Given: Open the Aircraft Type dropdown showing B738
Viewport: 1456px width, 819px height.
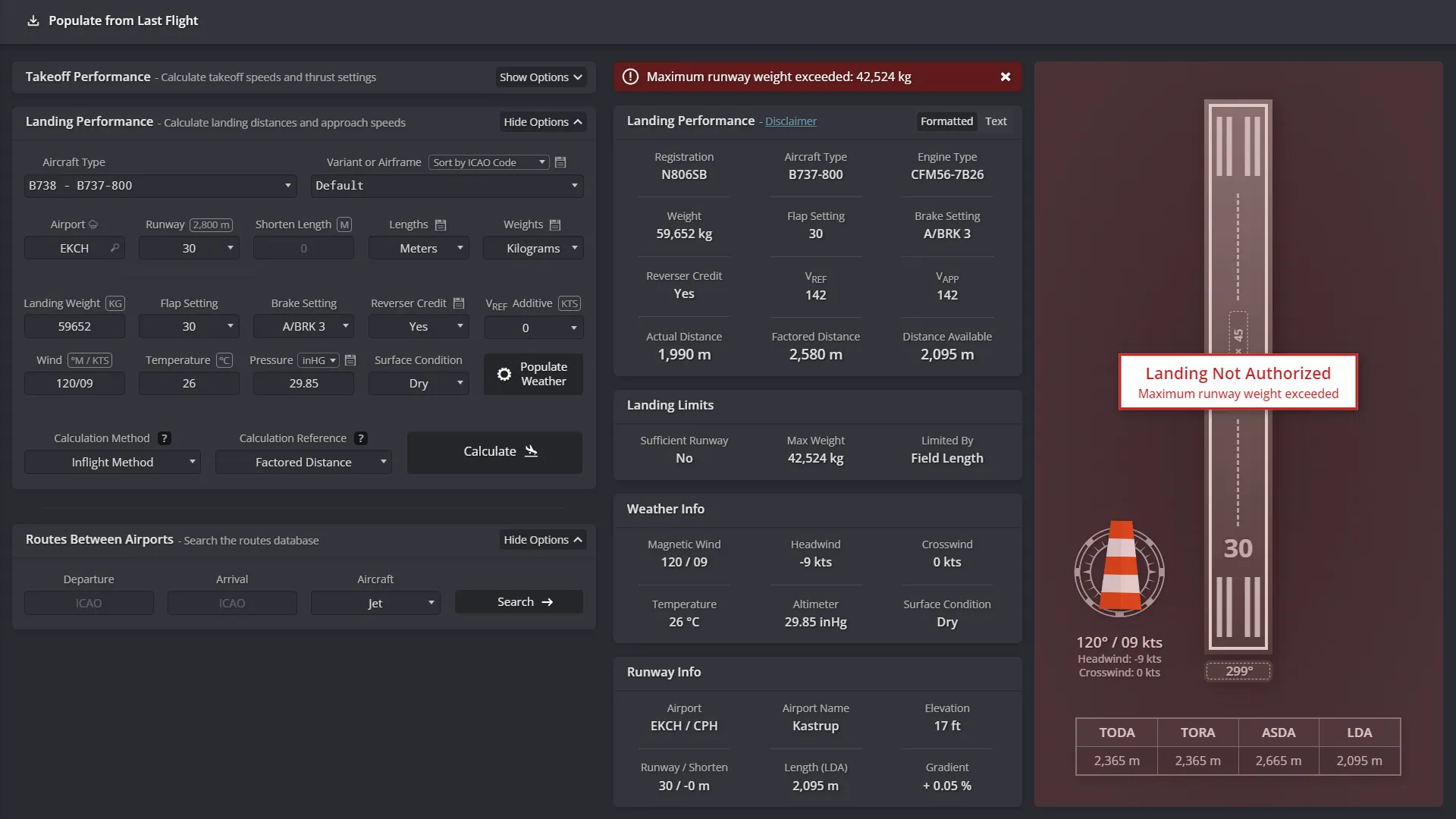Looking at the screenshot, I should (x=159, y=186).
